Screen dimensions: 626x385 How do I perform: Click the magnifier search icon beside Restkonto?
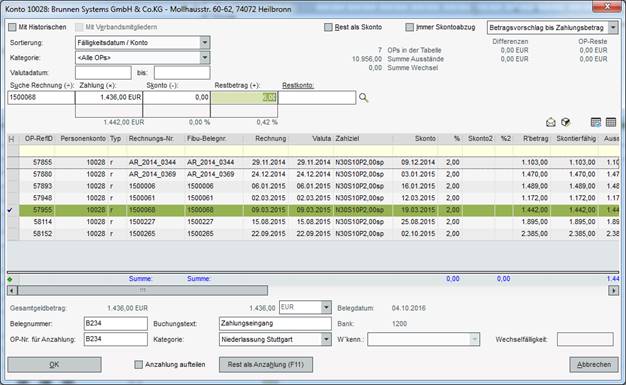click(x=363, y=97)
